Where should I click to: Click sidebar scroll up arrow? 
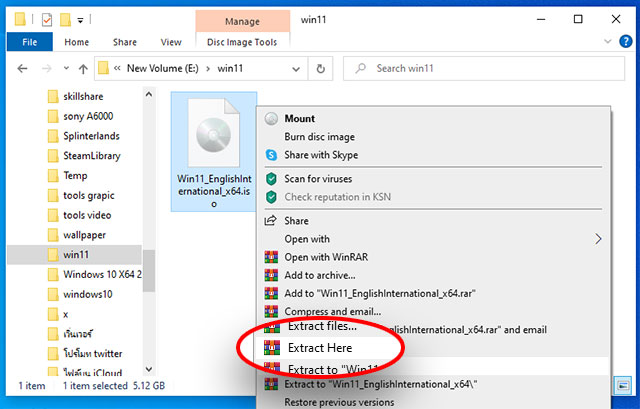pos(149,95)
